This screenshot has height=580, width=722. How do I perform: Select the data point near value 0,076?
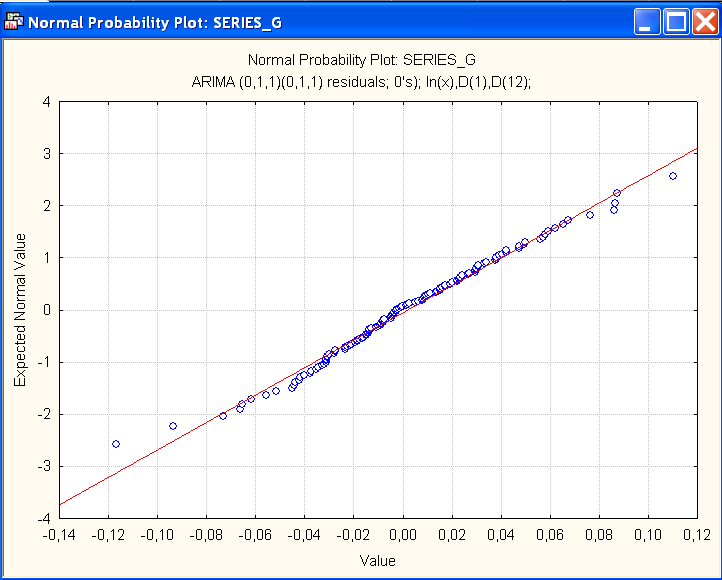click(x=590, y=215)
